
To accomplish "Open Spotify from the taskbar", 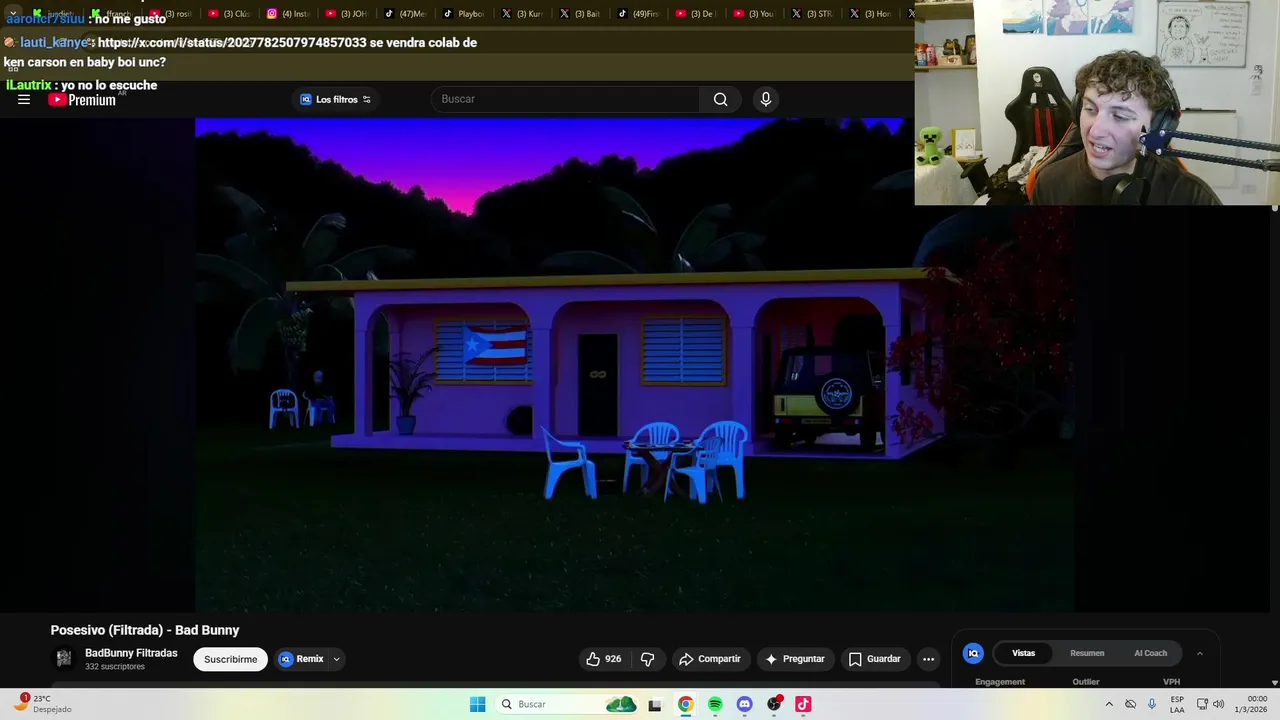I will pos(715,704).
